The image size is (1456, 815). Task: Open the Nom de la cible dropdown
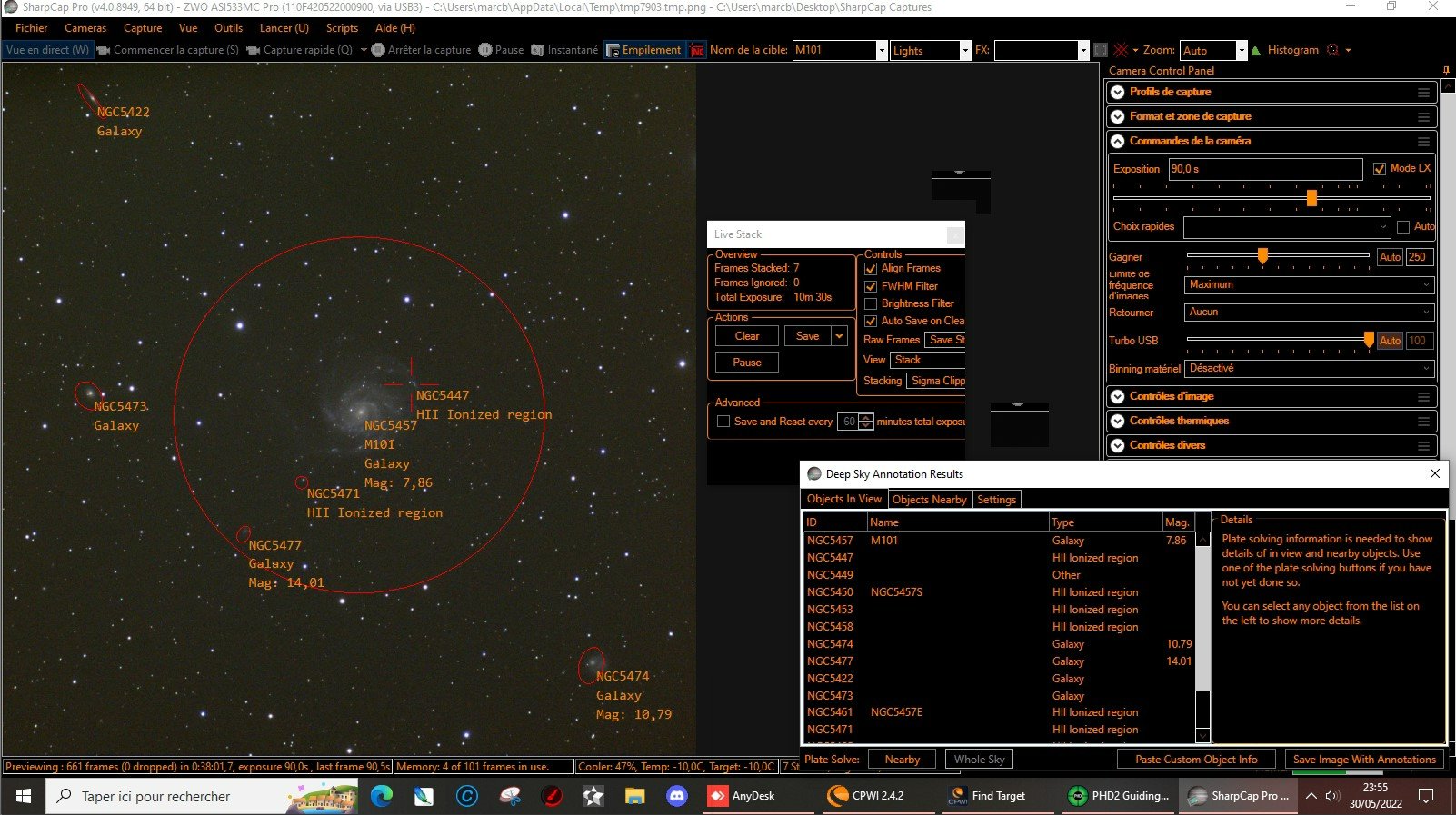[x=882, y=50]
